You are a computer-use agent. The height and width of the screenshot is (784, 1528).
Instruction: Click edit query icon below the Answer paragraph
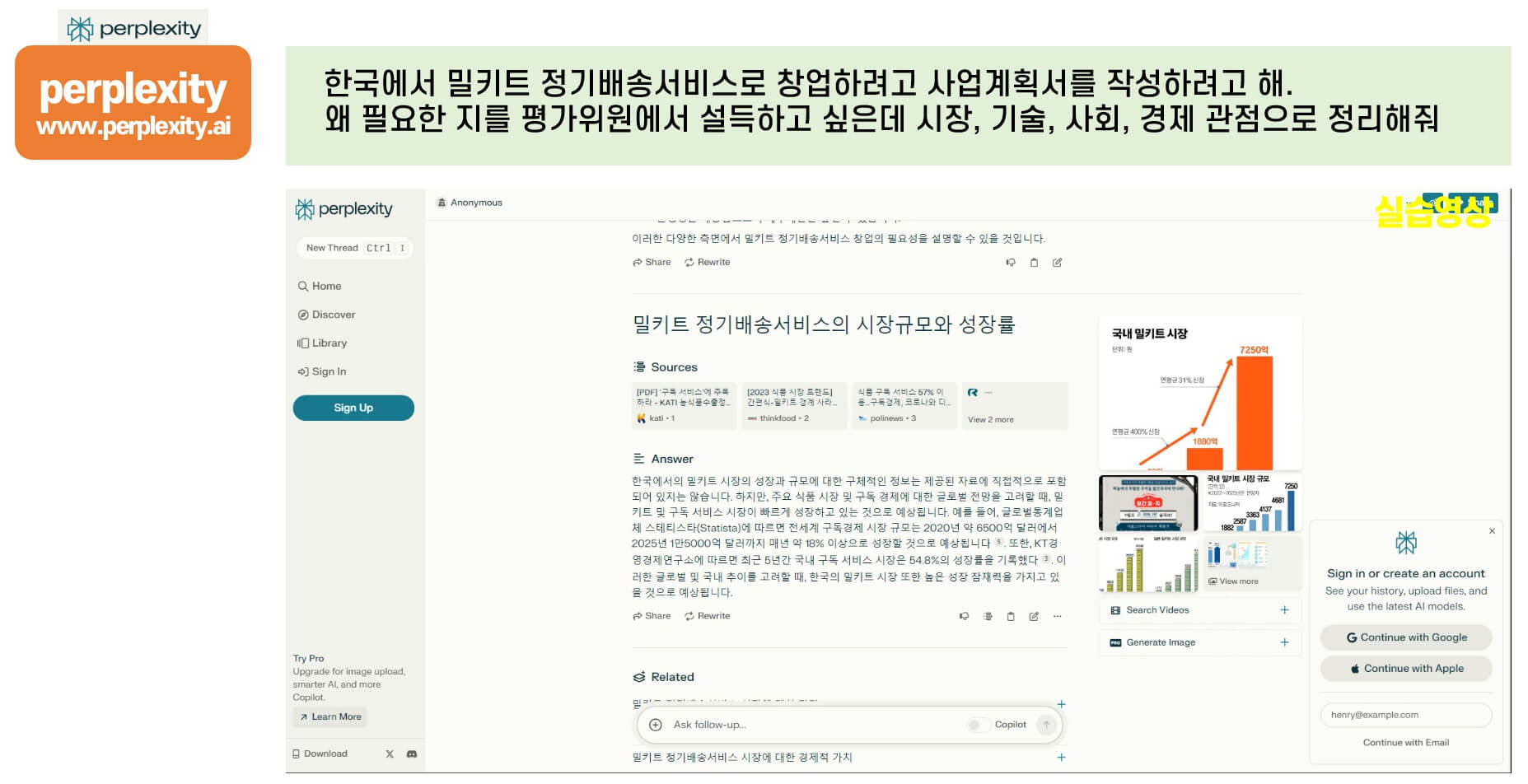1034,616
